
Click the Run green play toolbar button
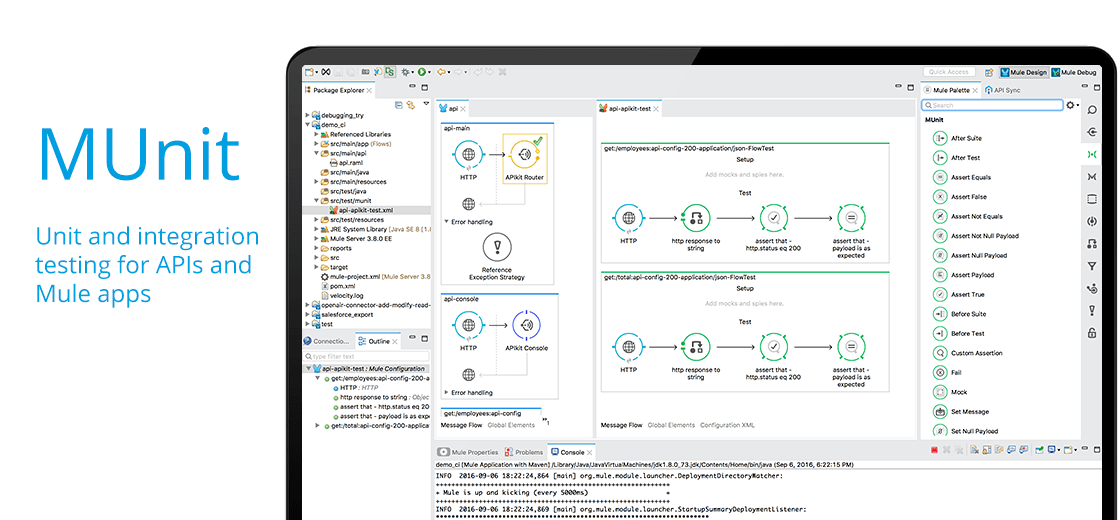tap(422, 72)
